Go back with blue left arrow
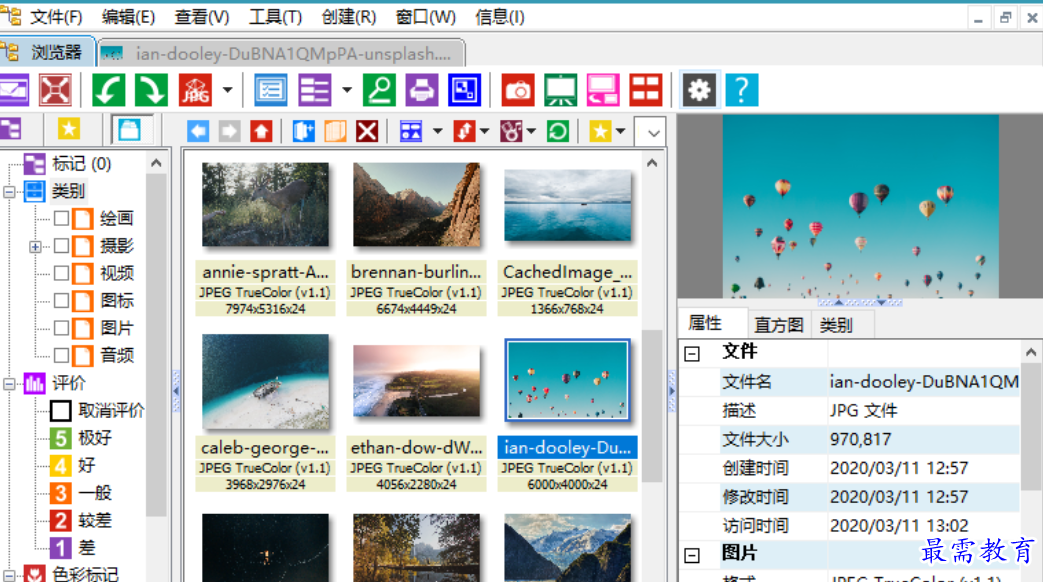Screen dimensions: 1043x582 (198, 131)
